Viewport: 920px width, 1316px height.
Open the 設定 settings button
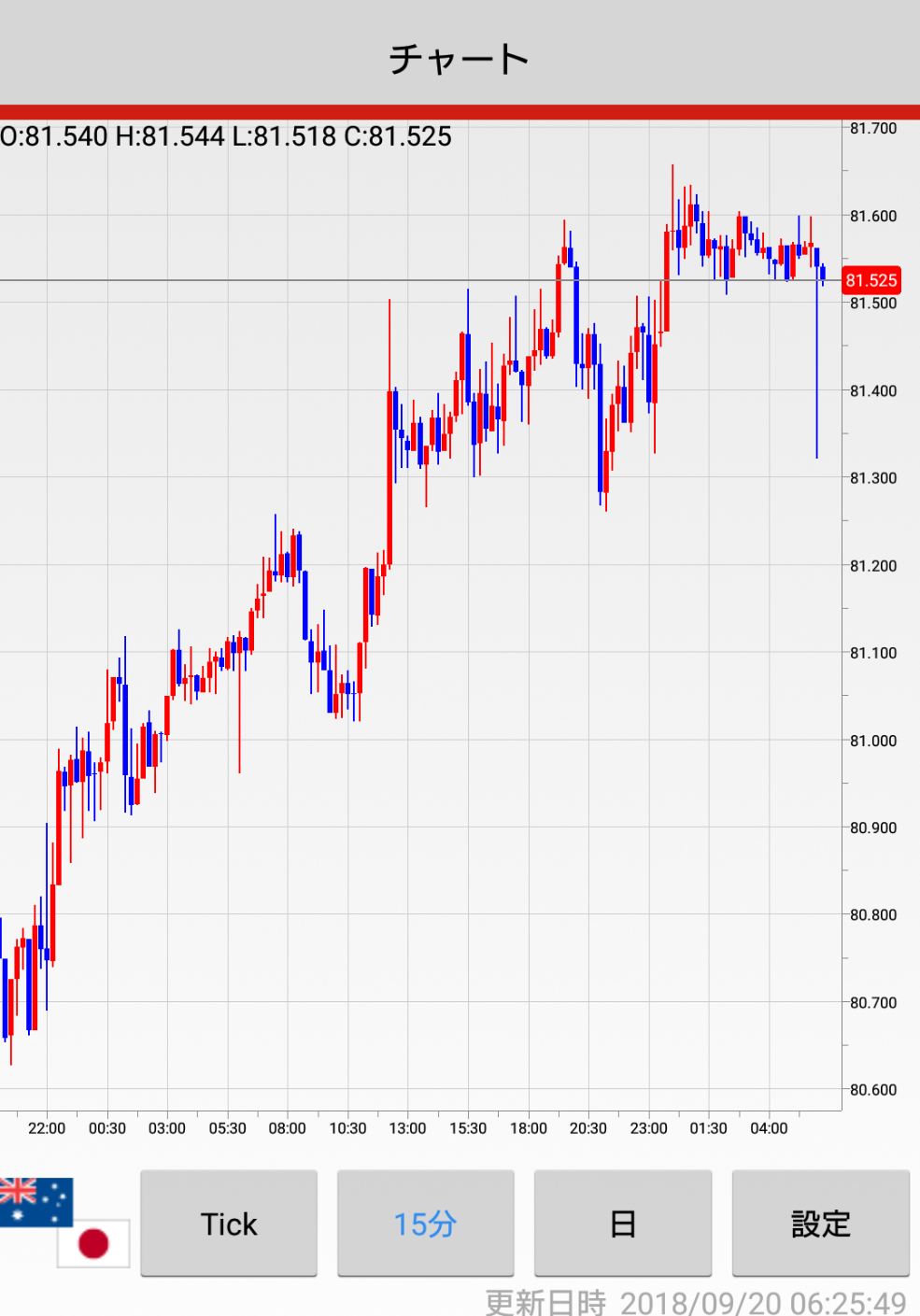tap(820, 1224)
